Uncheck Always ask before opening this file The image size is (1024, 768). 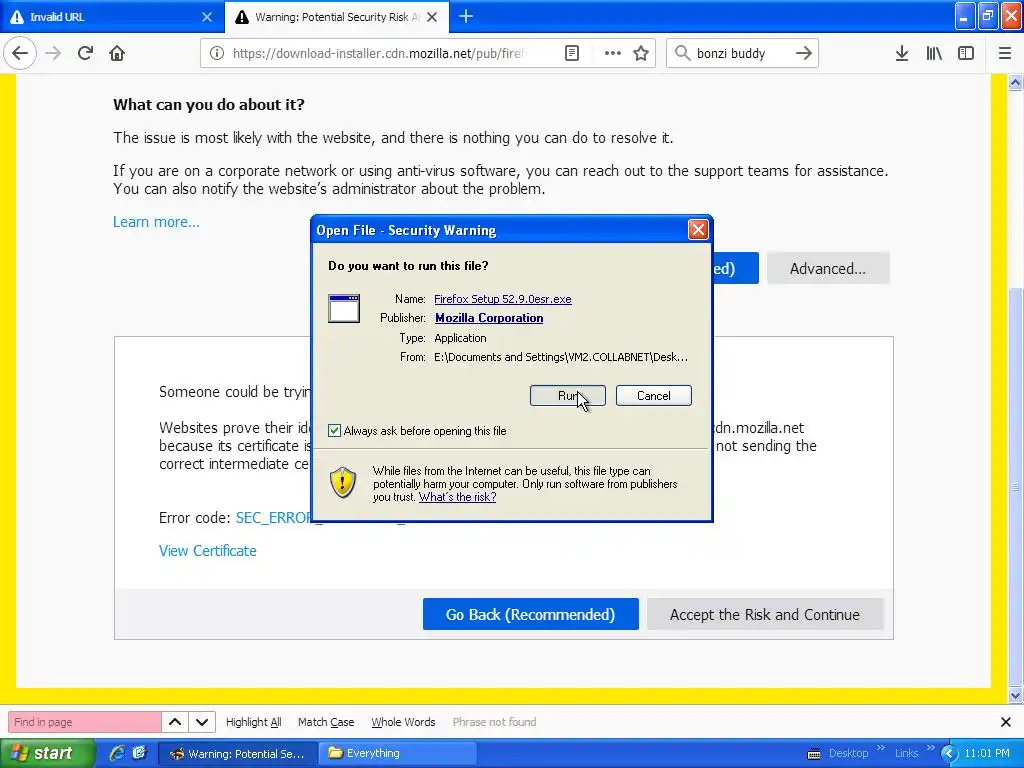tap(334, 430)
